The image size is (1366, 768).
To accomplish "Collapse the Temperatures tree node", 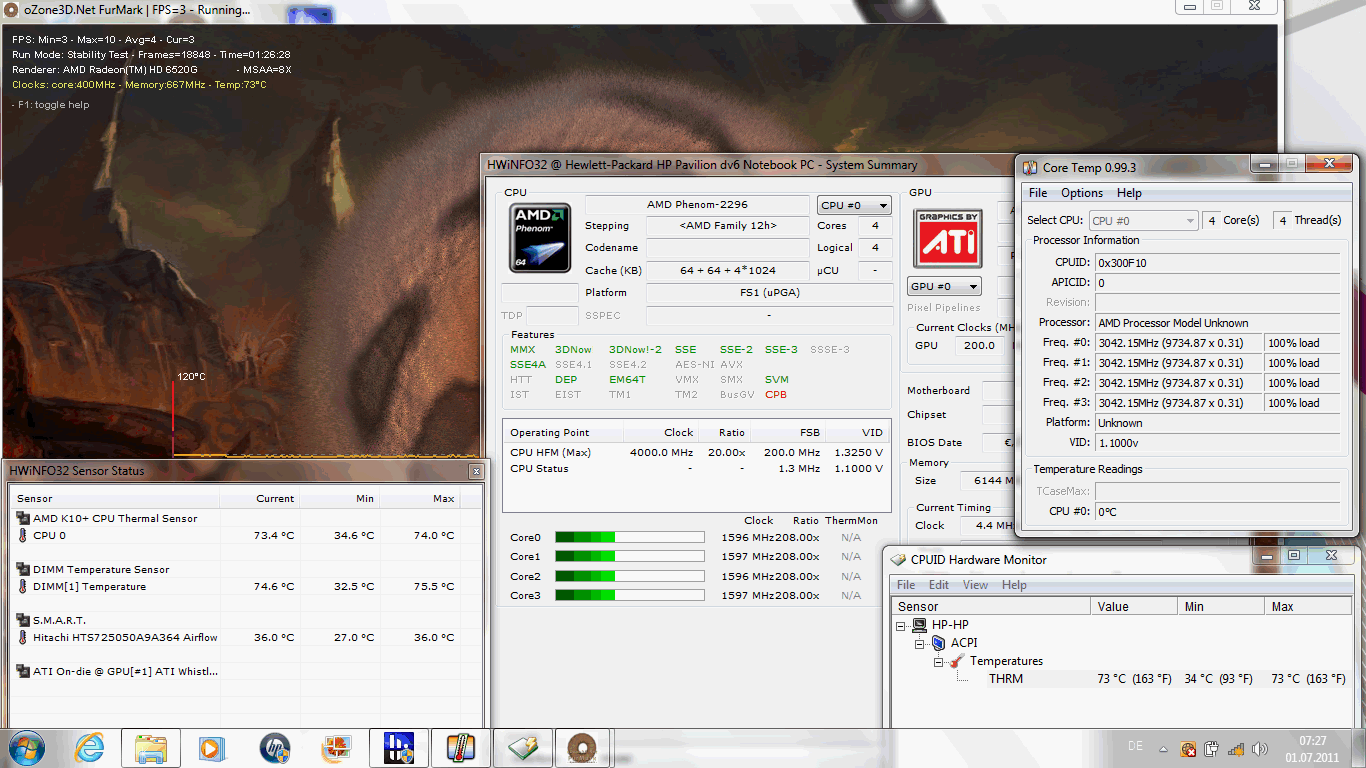I will point(939,661).
